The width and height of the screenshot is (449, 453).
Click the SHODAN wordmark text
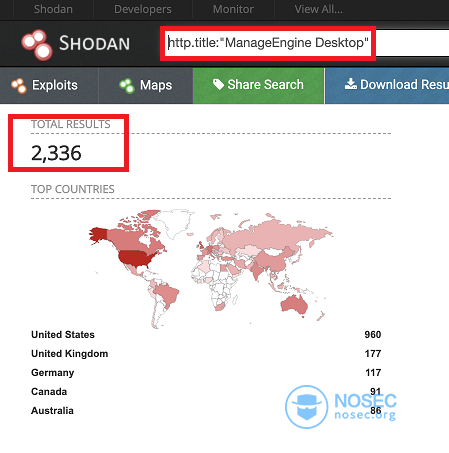[x=94, y=44]
